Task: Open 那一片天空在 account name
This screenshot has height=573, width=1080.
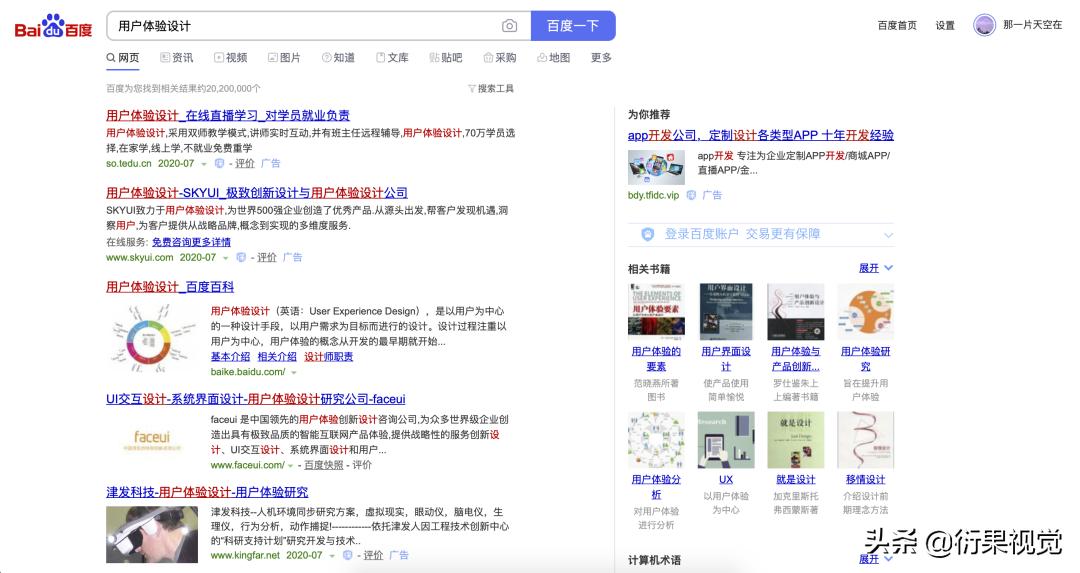Action: pos(1032,25)
